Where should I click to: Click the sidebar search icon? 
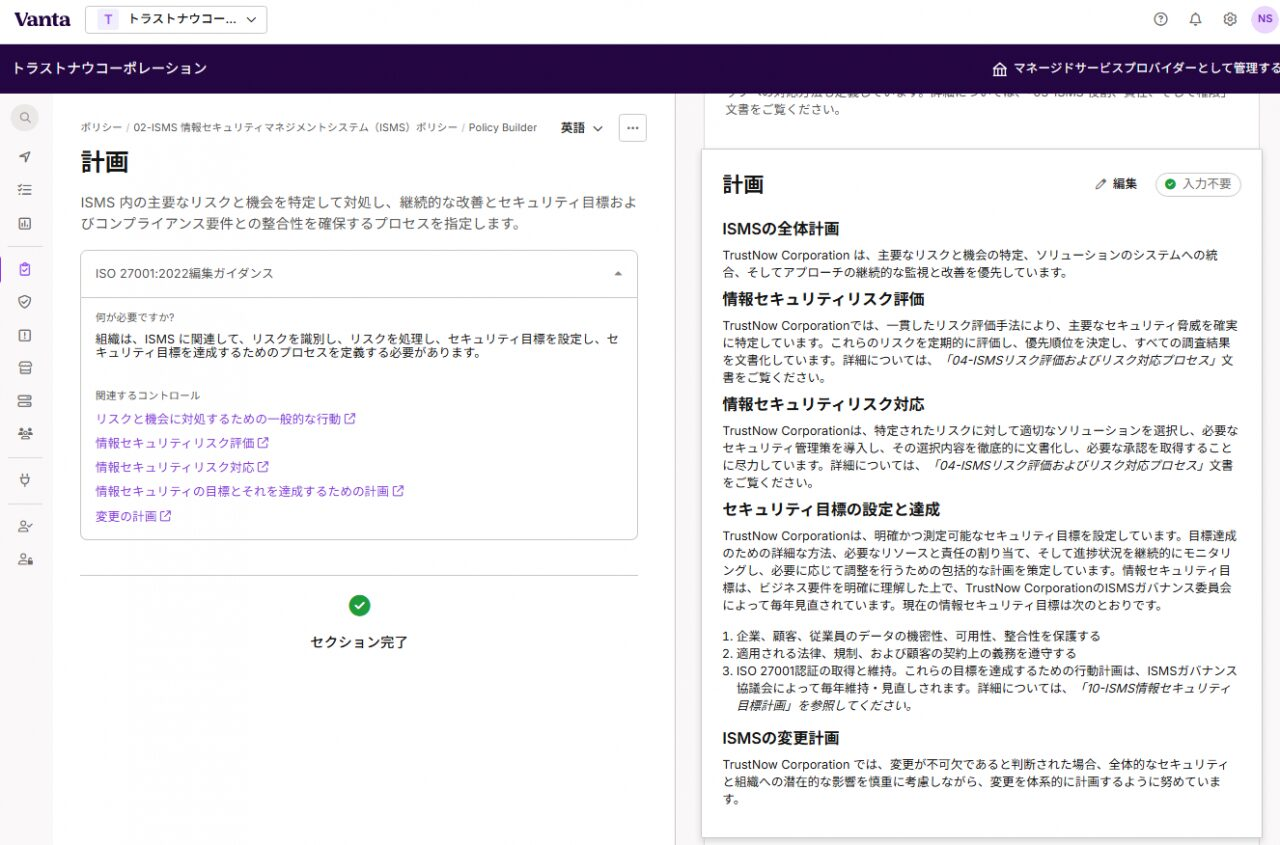tap(25, 118)
